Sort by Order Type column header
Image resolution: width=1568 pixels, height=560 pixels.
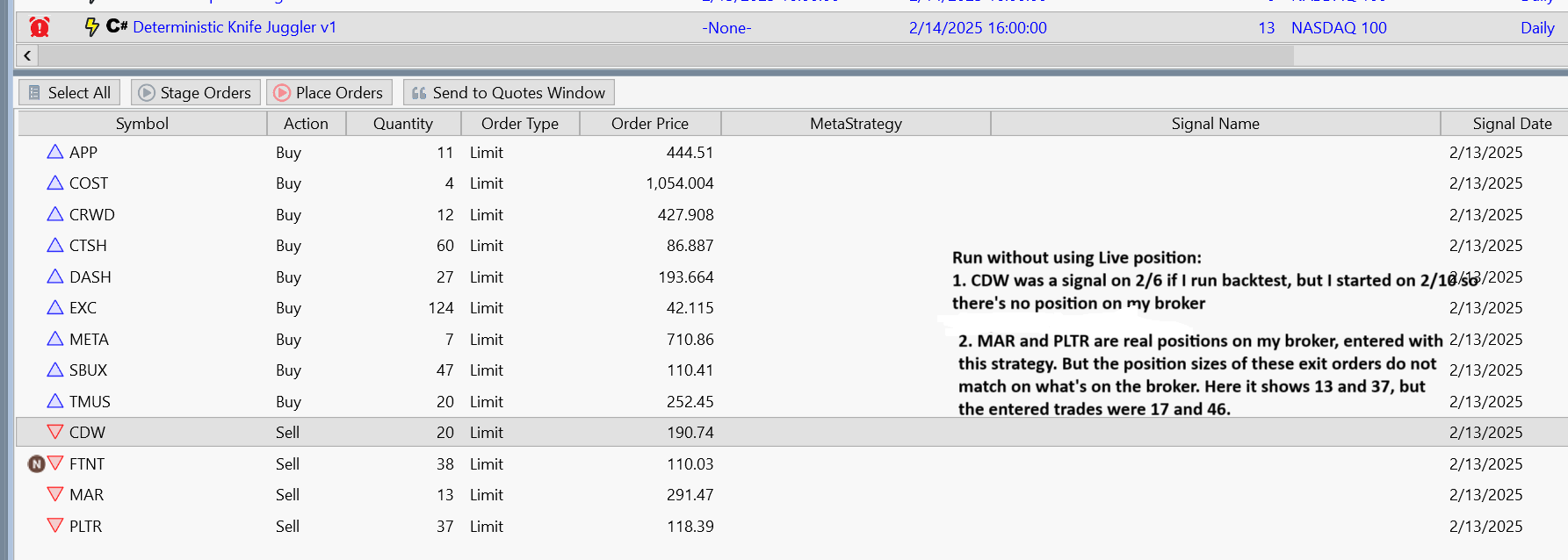[x=520, y=124]
